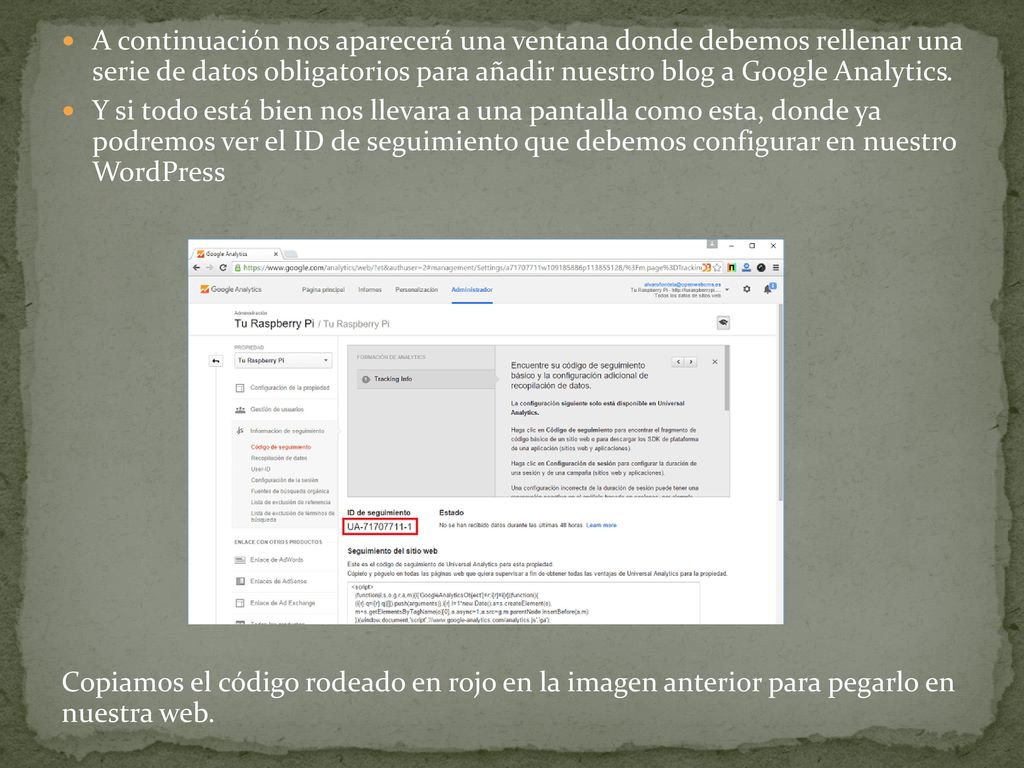Screen dimensions: 1024x768
Task: Open Lista de exclusión de referencia
Action: coord(291,502)
